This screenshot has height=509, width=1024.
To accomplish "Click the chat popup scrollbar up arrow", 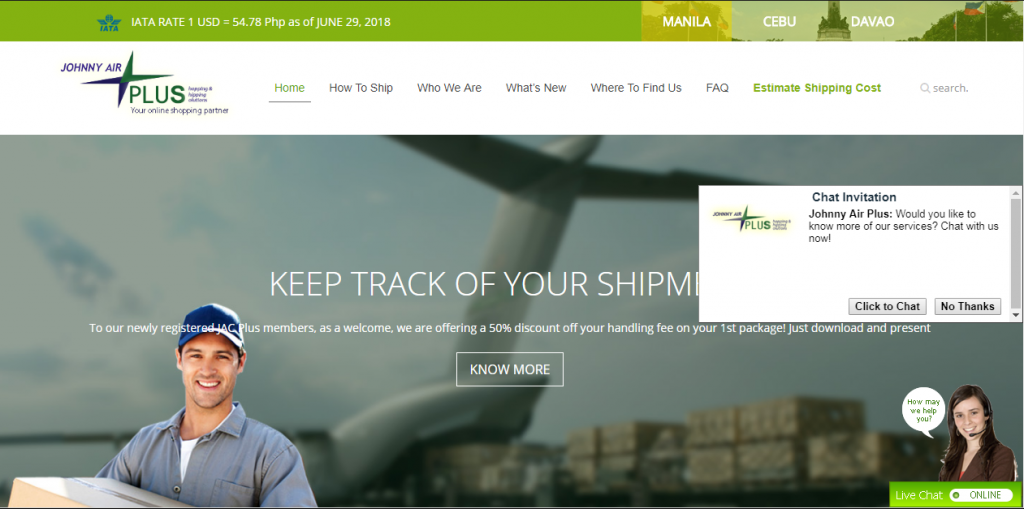I will [x=1016, y=193].
